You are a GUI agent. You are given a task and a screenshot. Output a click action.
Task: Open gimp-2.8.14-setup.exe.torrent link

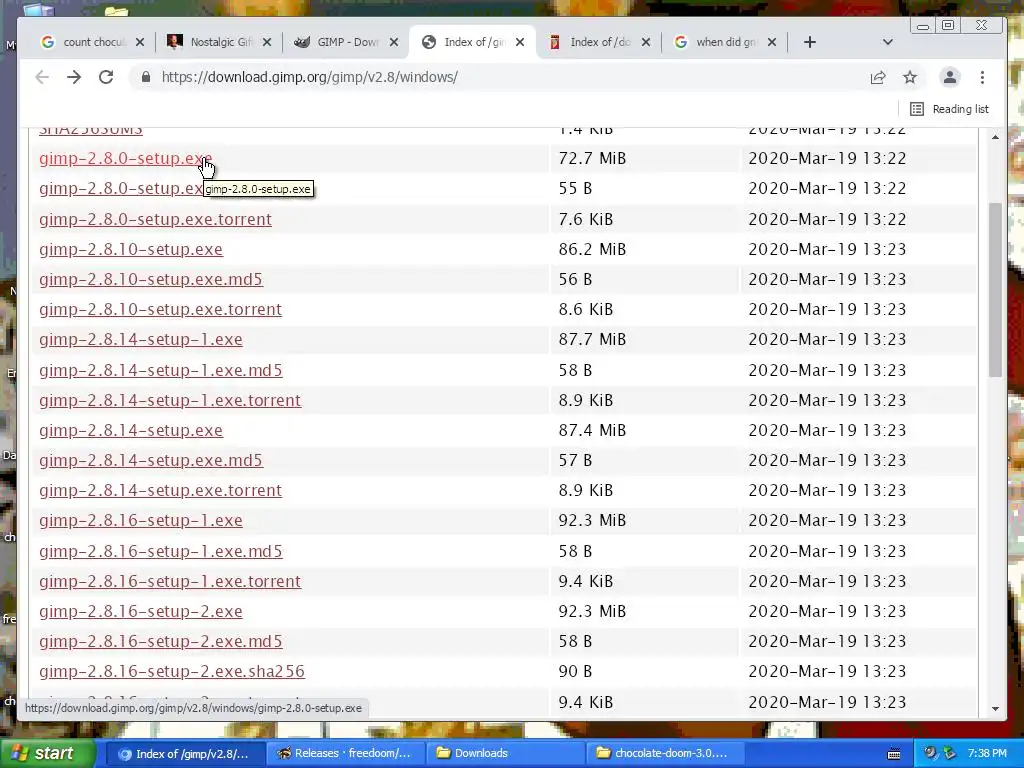click(160, 490)
